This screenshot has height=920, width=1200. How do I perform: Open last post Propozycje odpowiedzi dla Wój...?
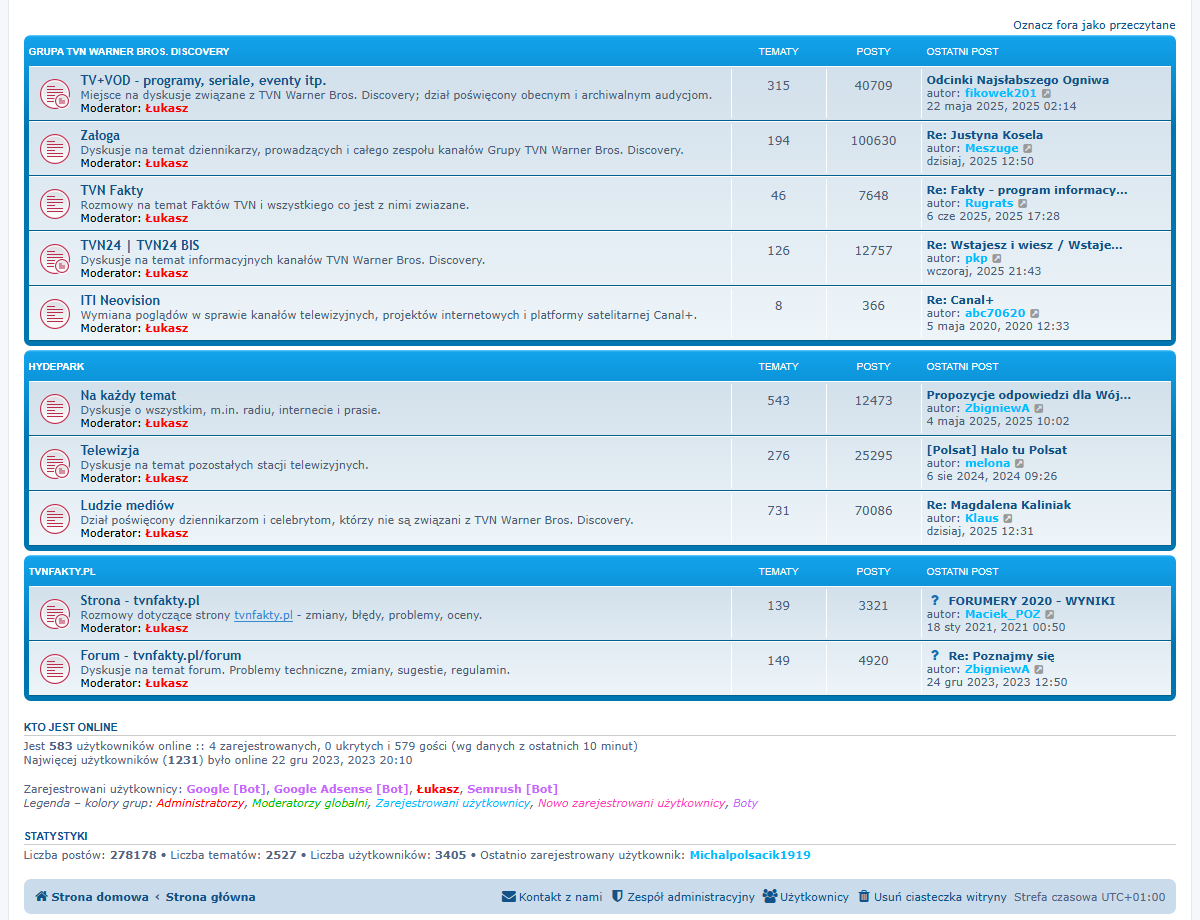coord(1029,395)
